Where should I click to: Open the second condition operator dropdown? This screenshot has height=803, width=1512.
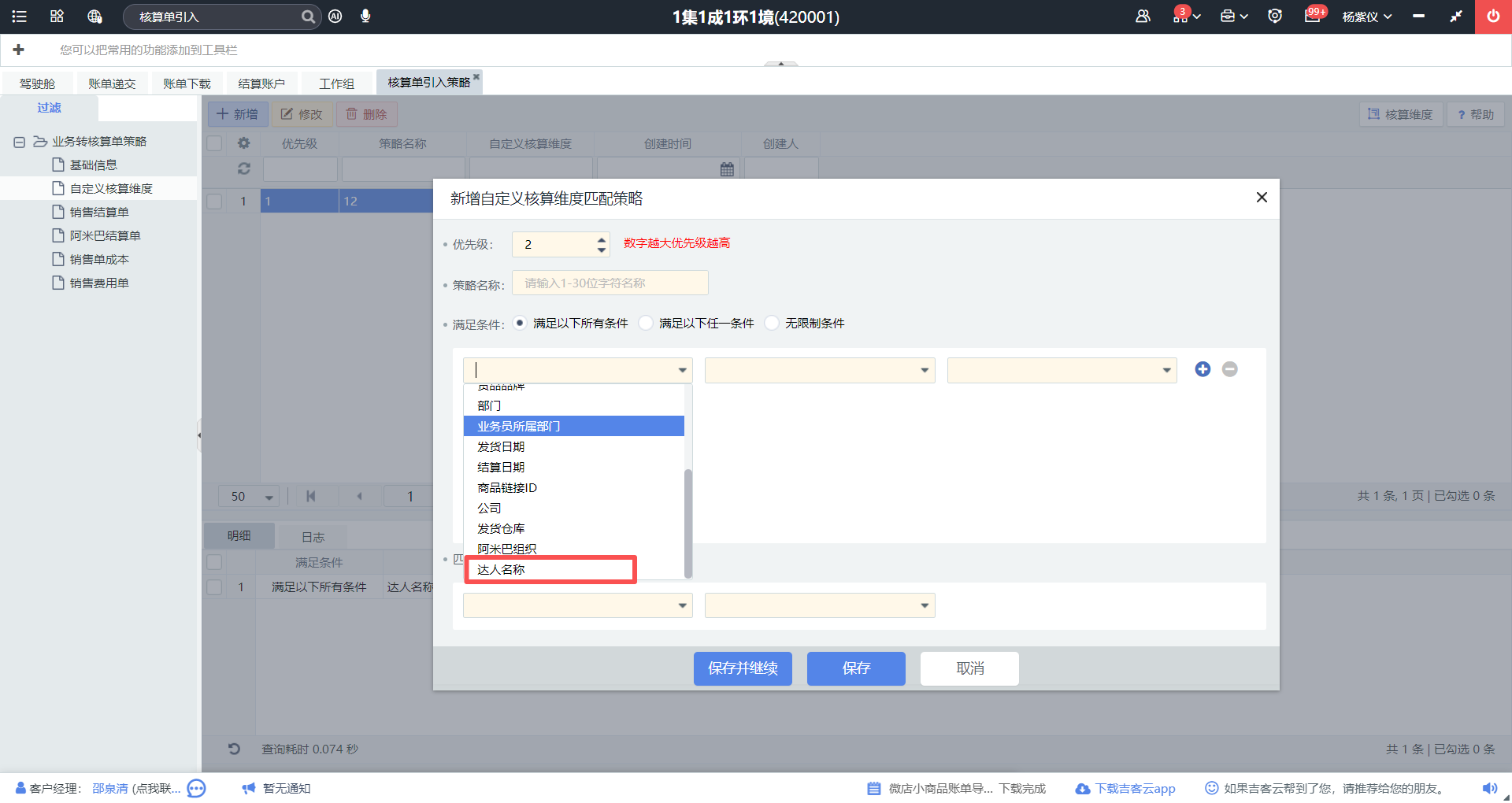[819, 370]
